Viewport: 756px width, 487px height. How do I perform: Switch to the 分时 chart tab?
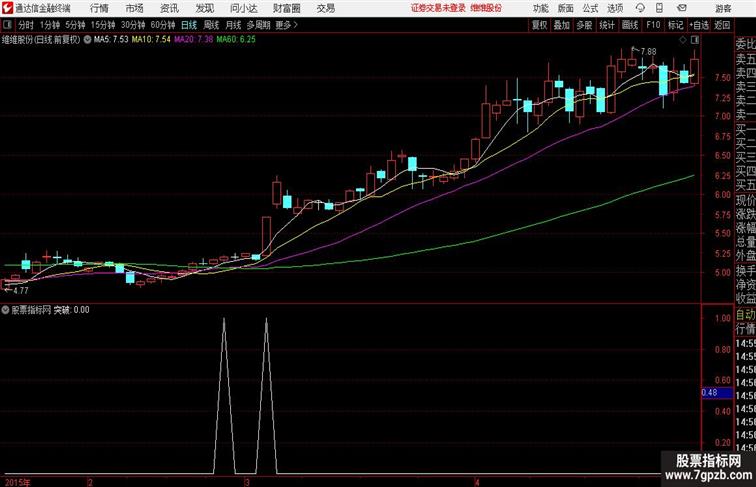click(26, 25)
